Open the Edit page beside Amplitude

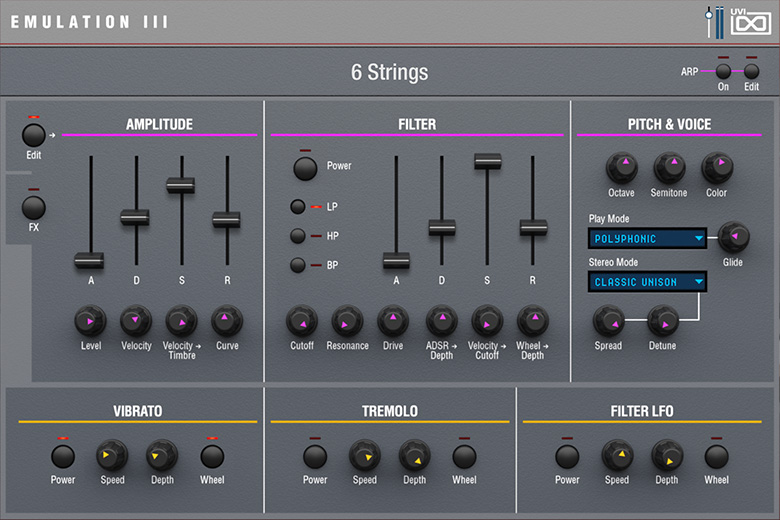point(33,135)
